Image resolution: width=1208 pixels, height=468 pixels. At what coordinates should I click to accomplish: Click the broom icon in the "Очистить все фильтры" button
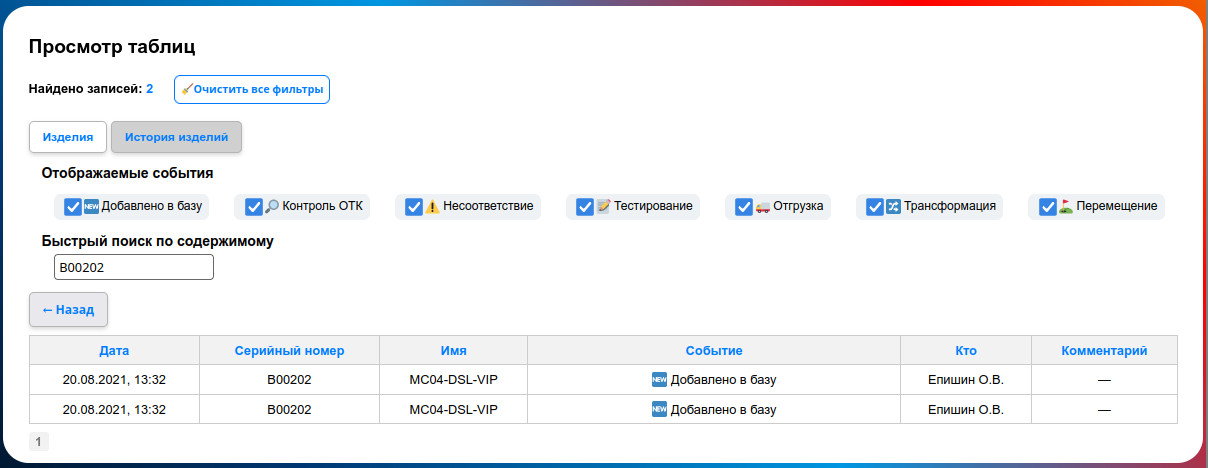coord(187,89)
